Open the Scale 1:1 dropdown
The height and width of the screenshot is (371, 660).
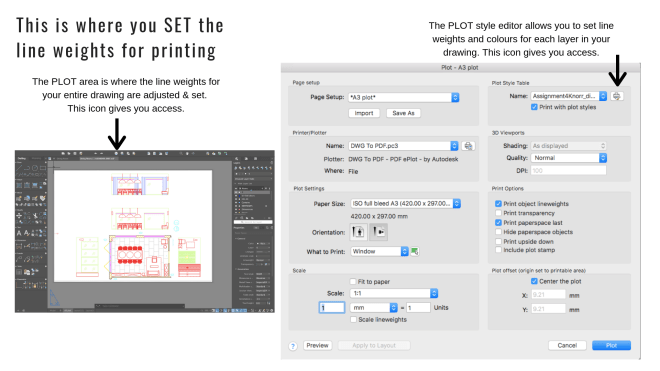(x=394, y=293)
